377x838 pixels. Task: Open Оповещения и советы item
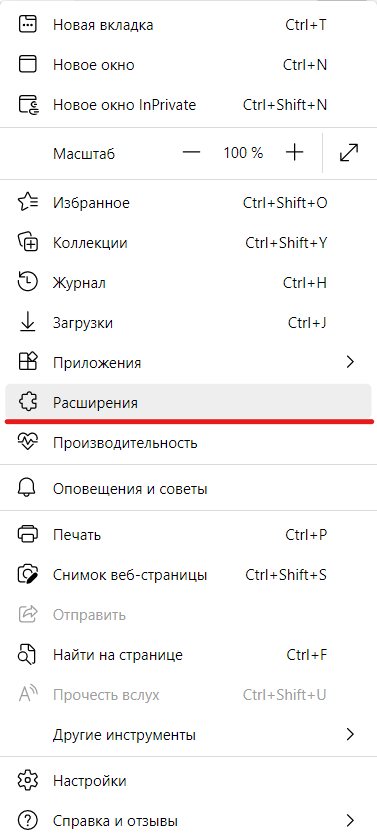(x=188, y=488)
